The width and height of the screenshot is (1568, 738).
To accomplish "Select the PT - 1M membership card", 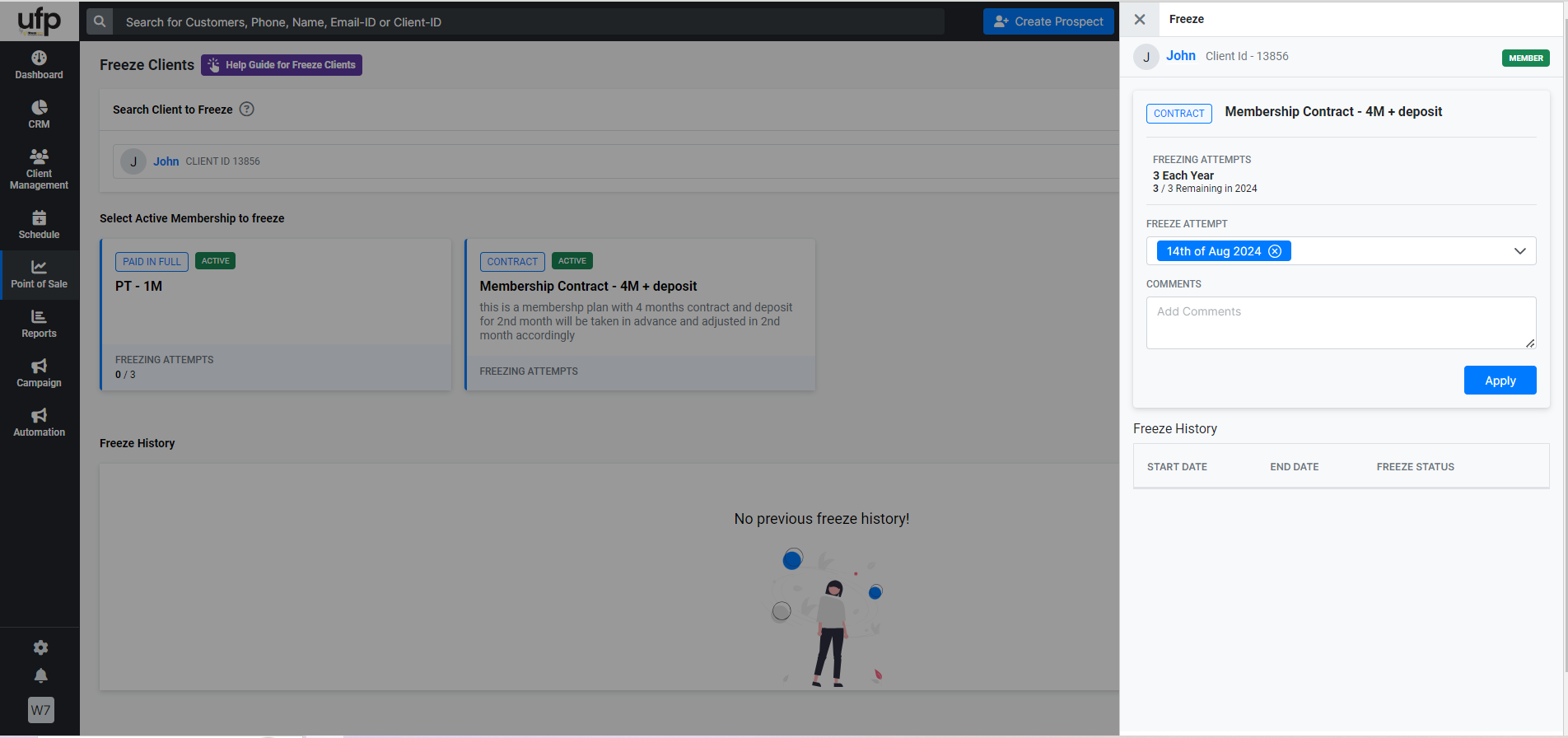I will 276,314.
